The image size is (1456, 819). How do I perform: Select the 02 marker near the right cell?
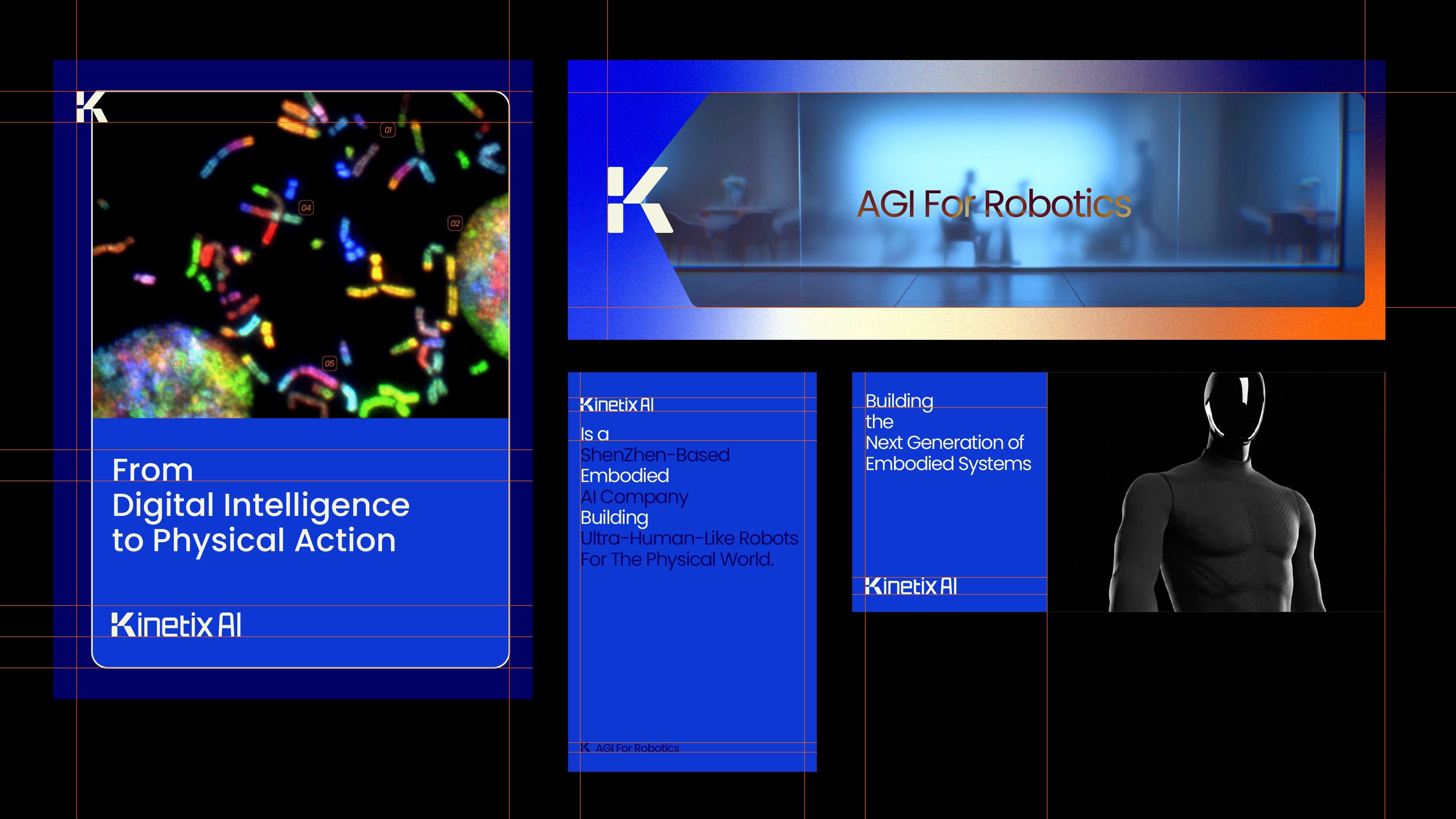click(455, 224)
